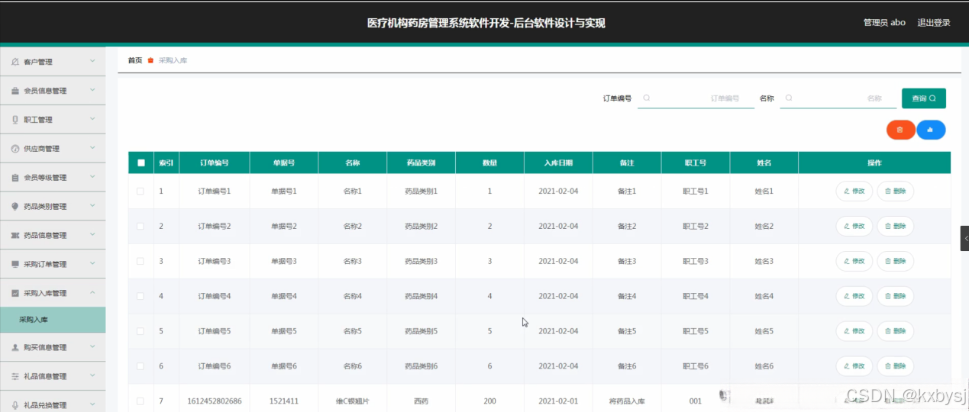
Task: Tick the checkbox for row 订单编号2
Action: point(140,226)
